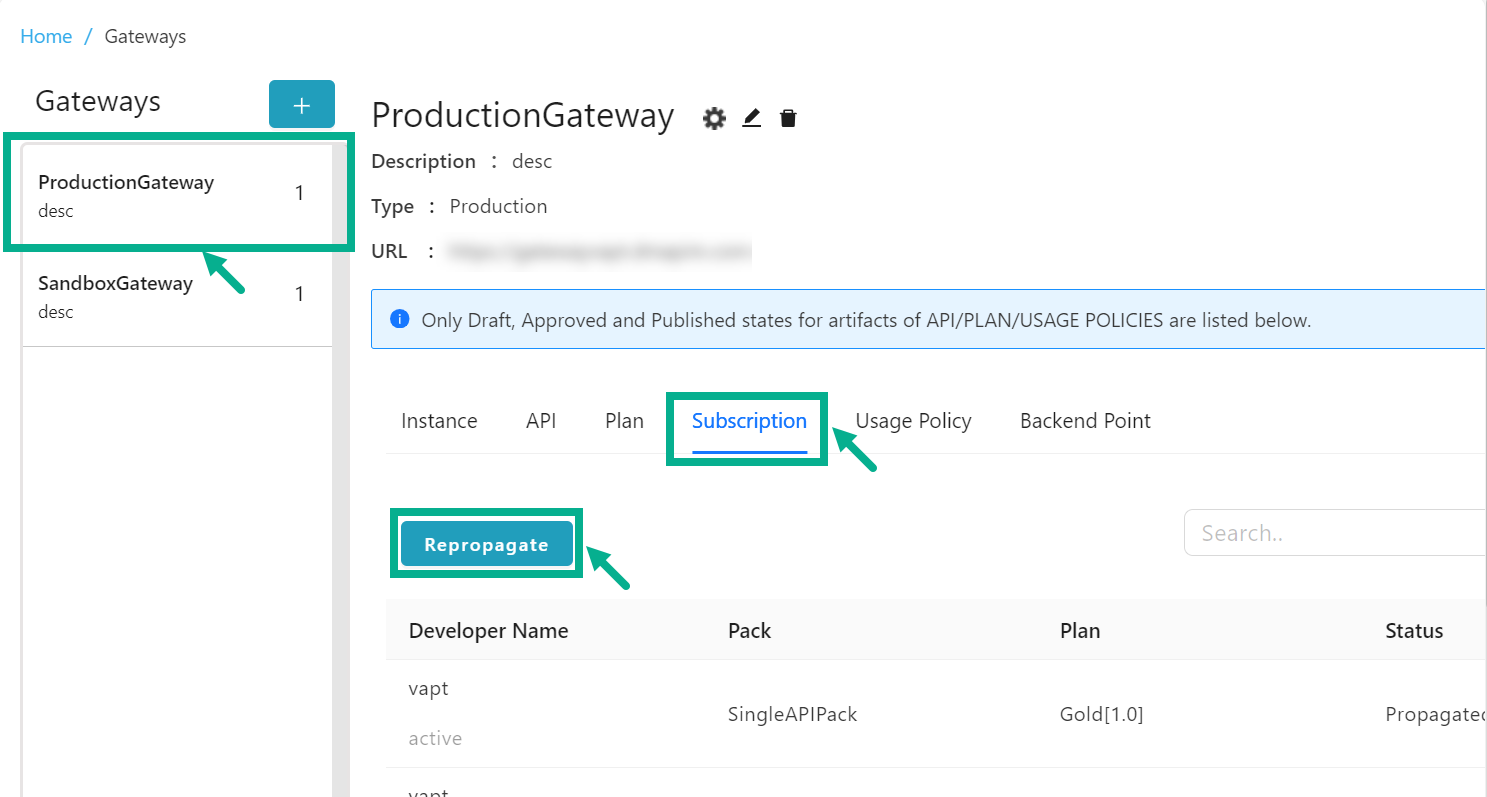Delete ProductionGateway with the trash icon
1487x797 pixels.
(788, 117)
